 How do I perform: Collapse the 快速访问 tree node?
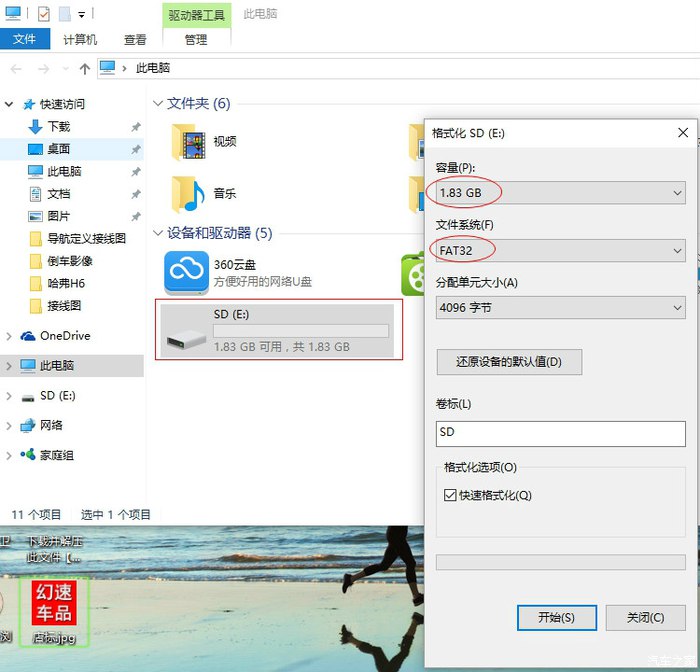click(8, 104)
